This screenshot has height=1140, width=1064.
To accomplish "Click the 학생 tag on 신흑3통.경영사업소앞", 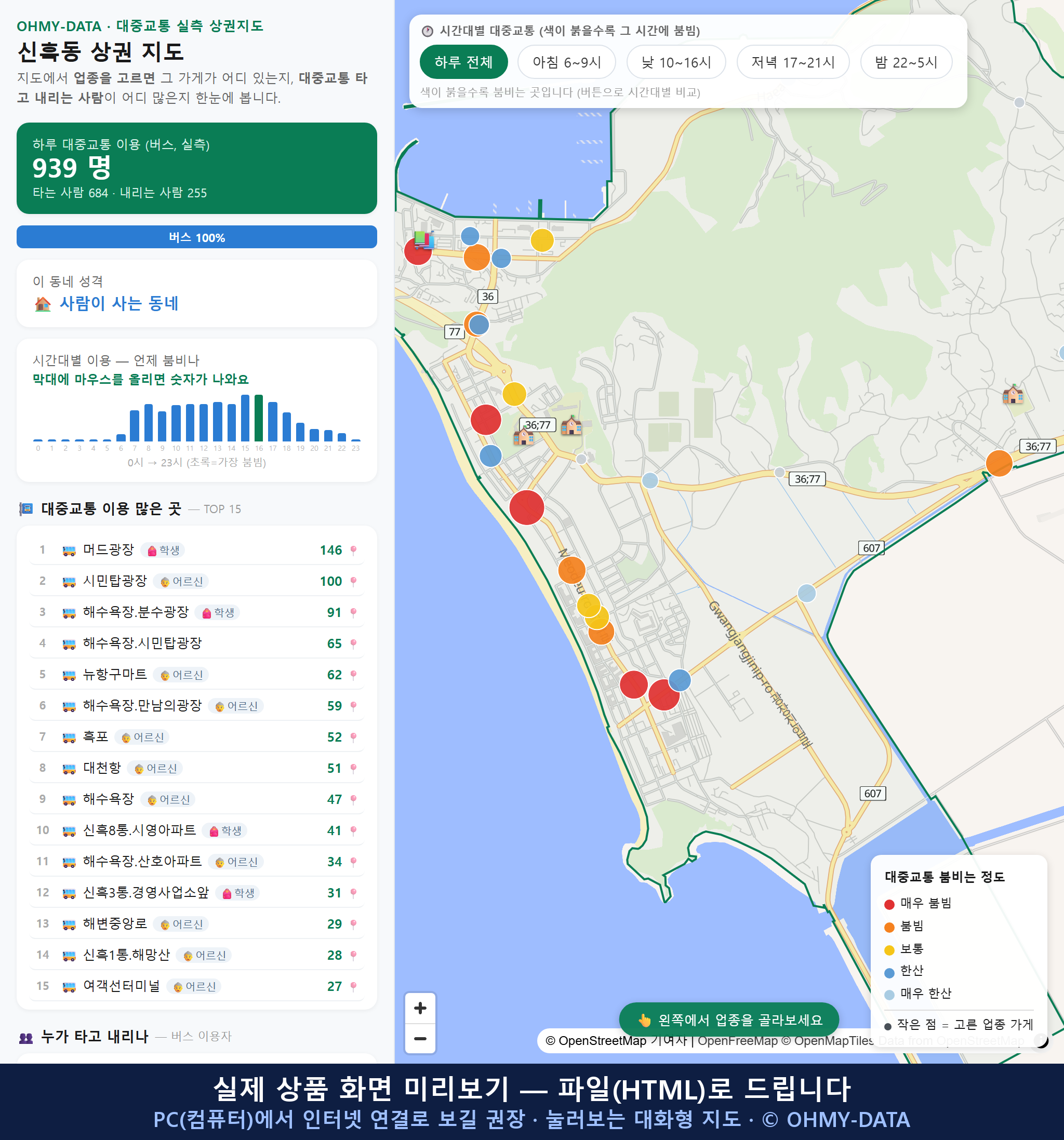I will tap(238, 893).
